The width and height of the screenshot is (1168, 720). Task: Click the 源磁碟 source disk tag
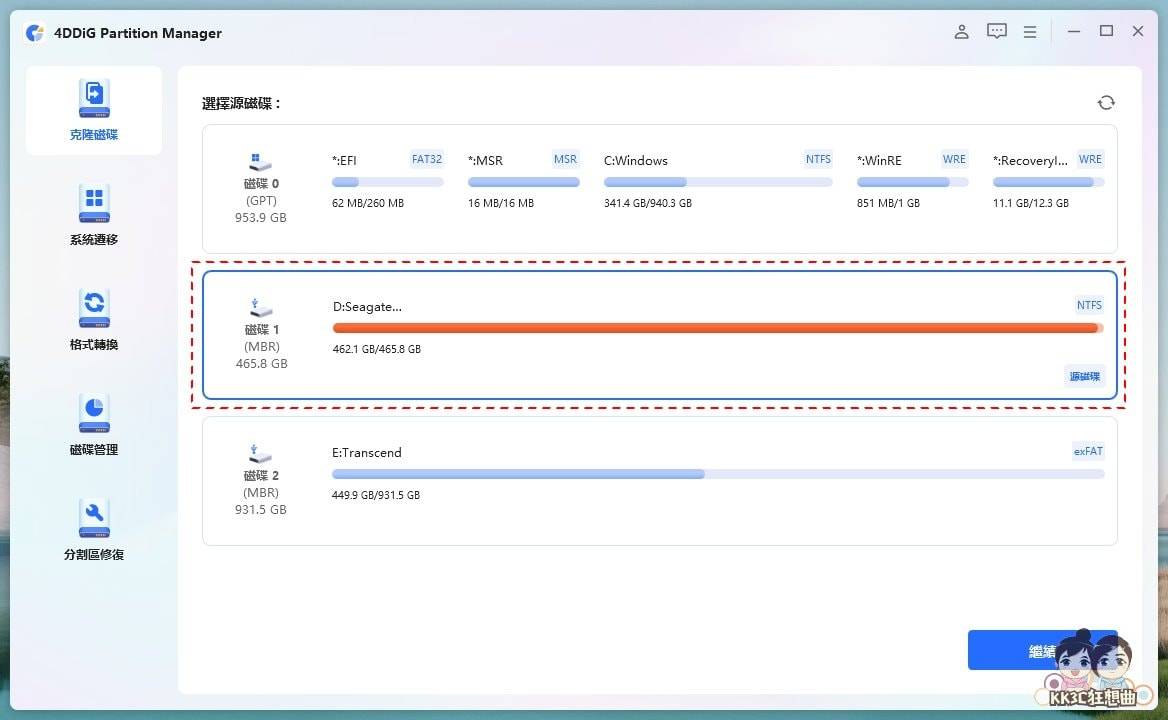click(1084, 375)
